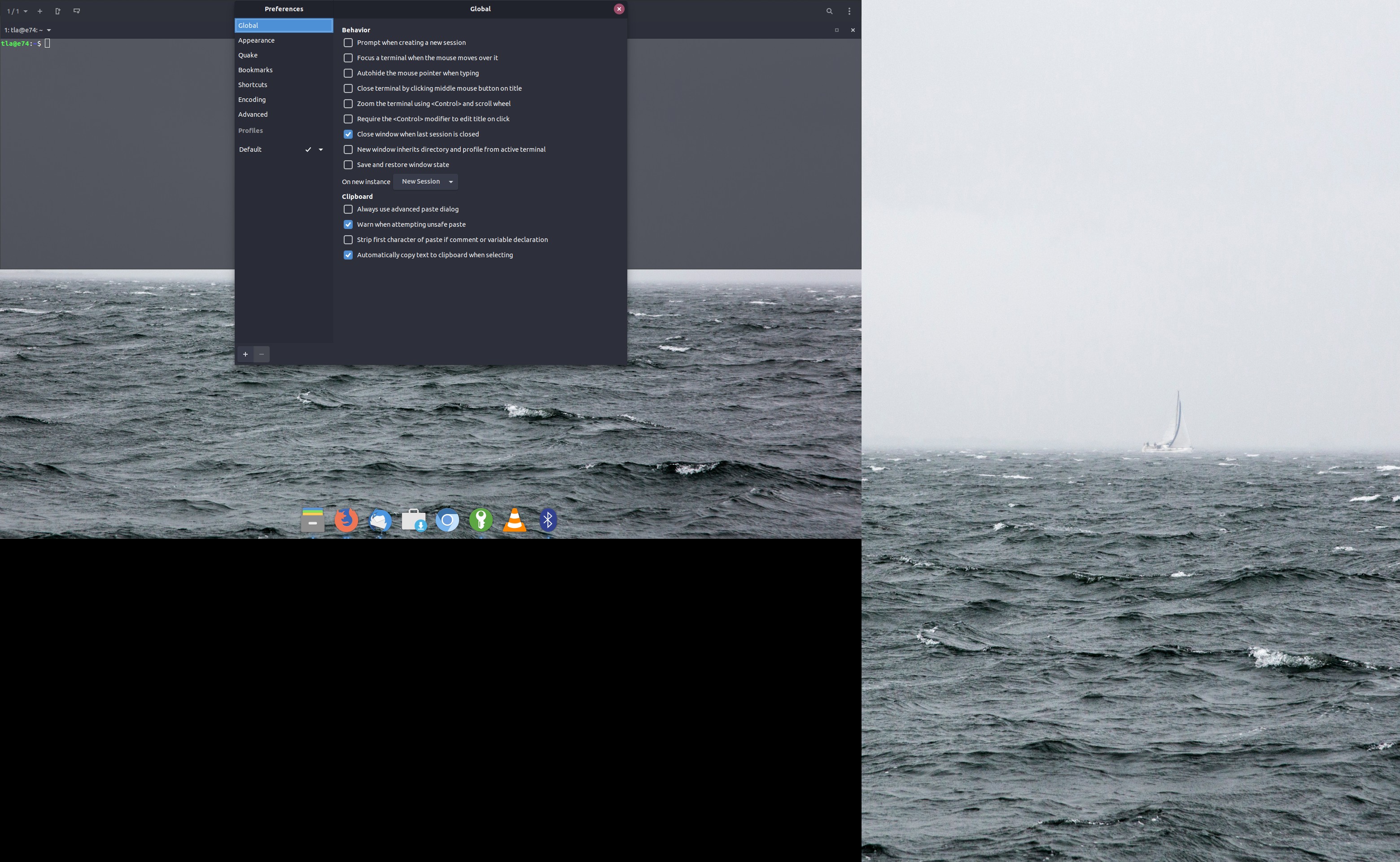Launch Firefox from the dock

point(346,520)
